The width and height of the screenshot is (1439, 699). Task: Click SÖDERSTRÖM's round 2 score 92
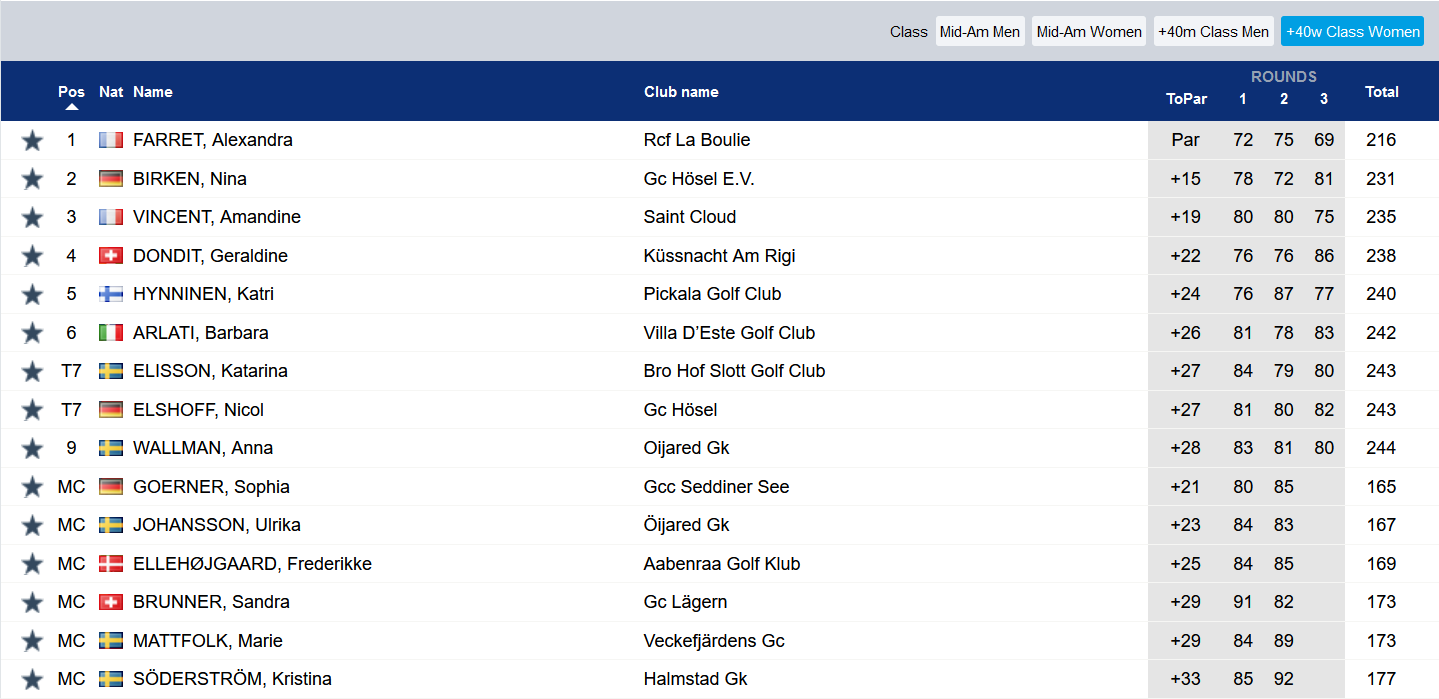pos(1284,679)
